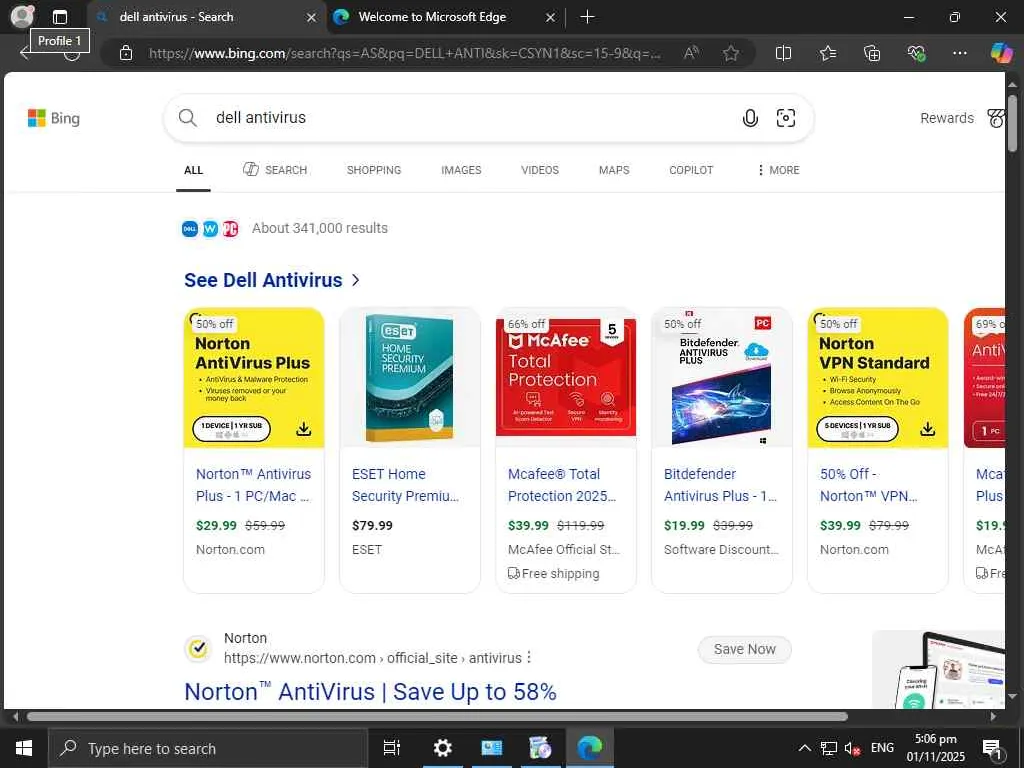Open Settings and more ellipsis
Viewport: 1024px width, 768px height.
[959, 53]
